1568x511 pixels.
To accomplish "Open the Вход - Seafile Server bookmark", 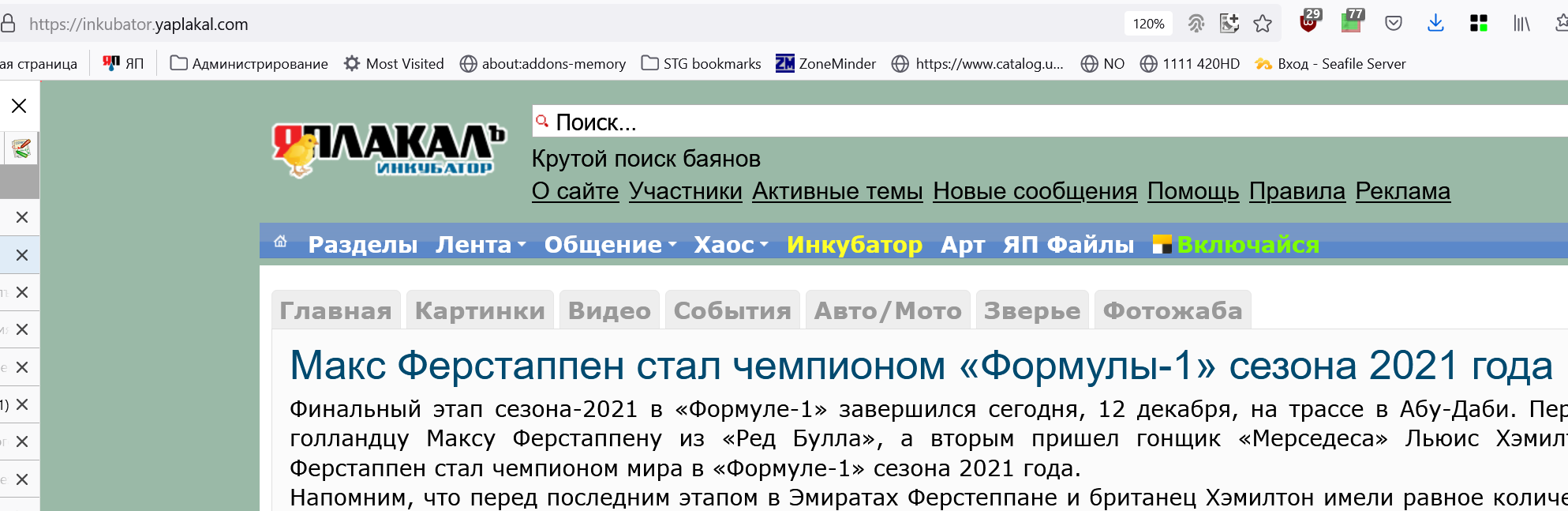I will click(x=1330, y=63).
